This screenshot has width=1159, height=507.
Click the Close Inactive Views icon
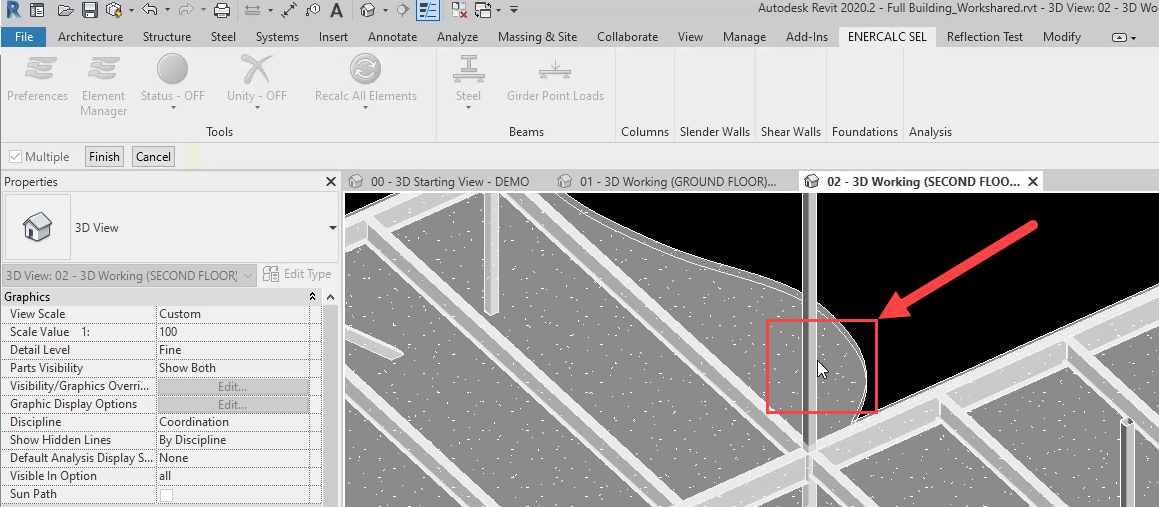459,10
